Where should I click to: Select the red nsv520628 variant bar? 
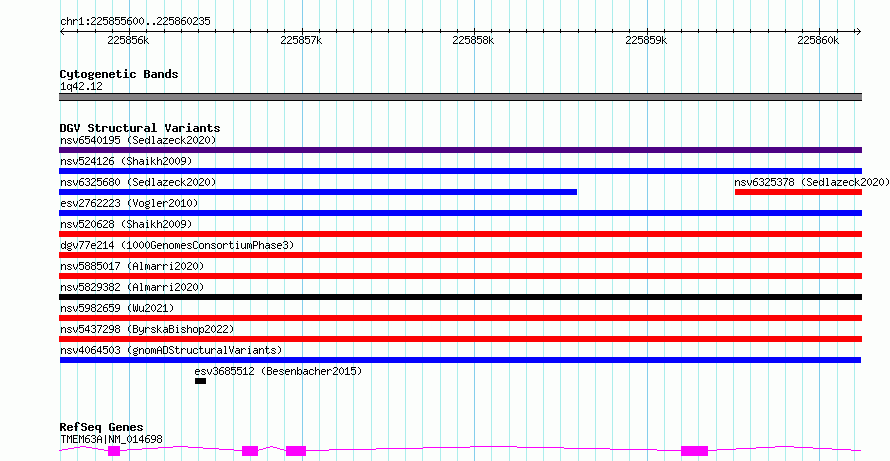[460, 234]
